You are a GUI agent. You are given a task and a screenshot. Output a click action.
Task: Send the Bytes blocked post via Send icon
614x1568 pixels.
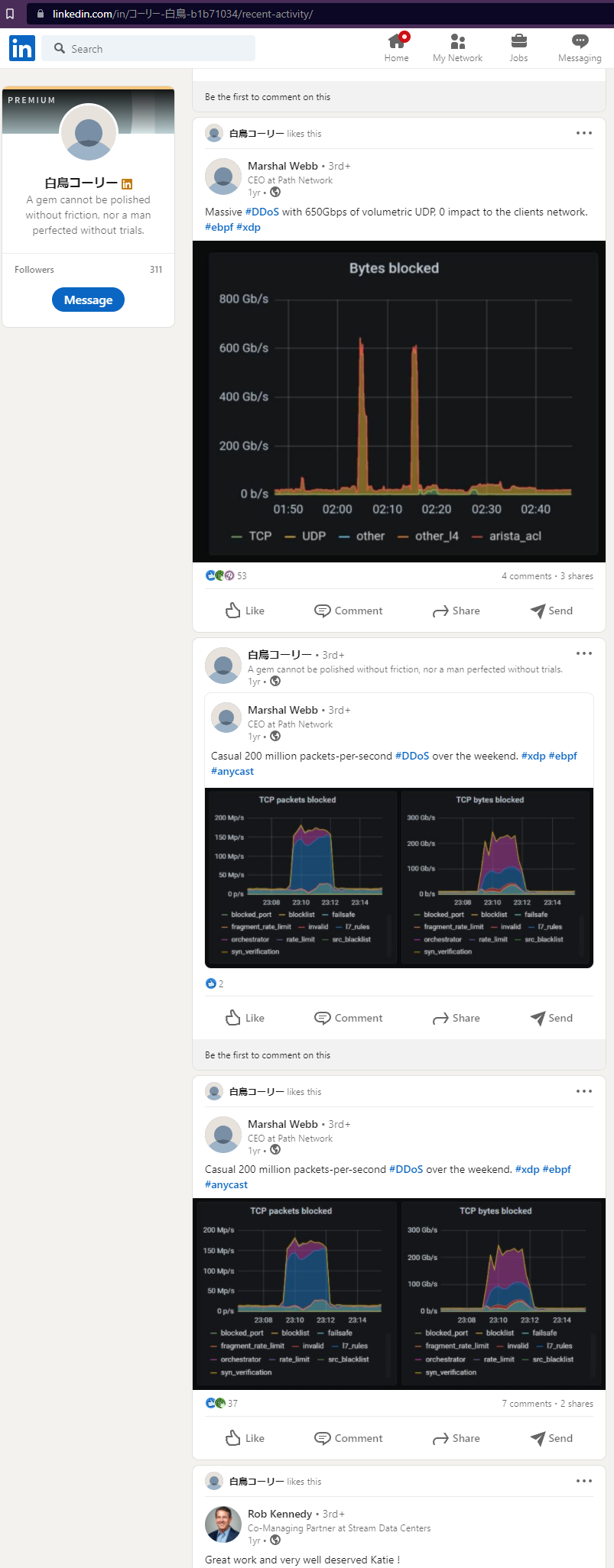click(x=551, y=611)
